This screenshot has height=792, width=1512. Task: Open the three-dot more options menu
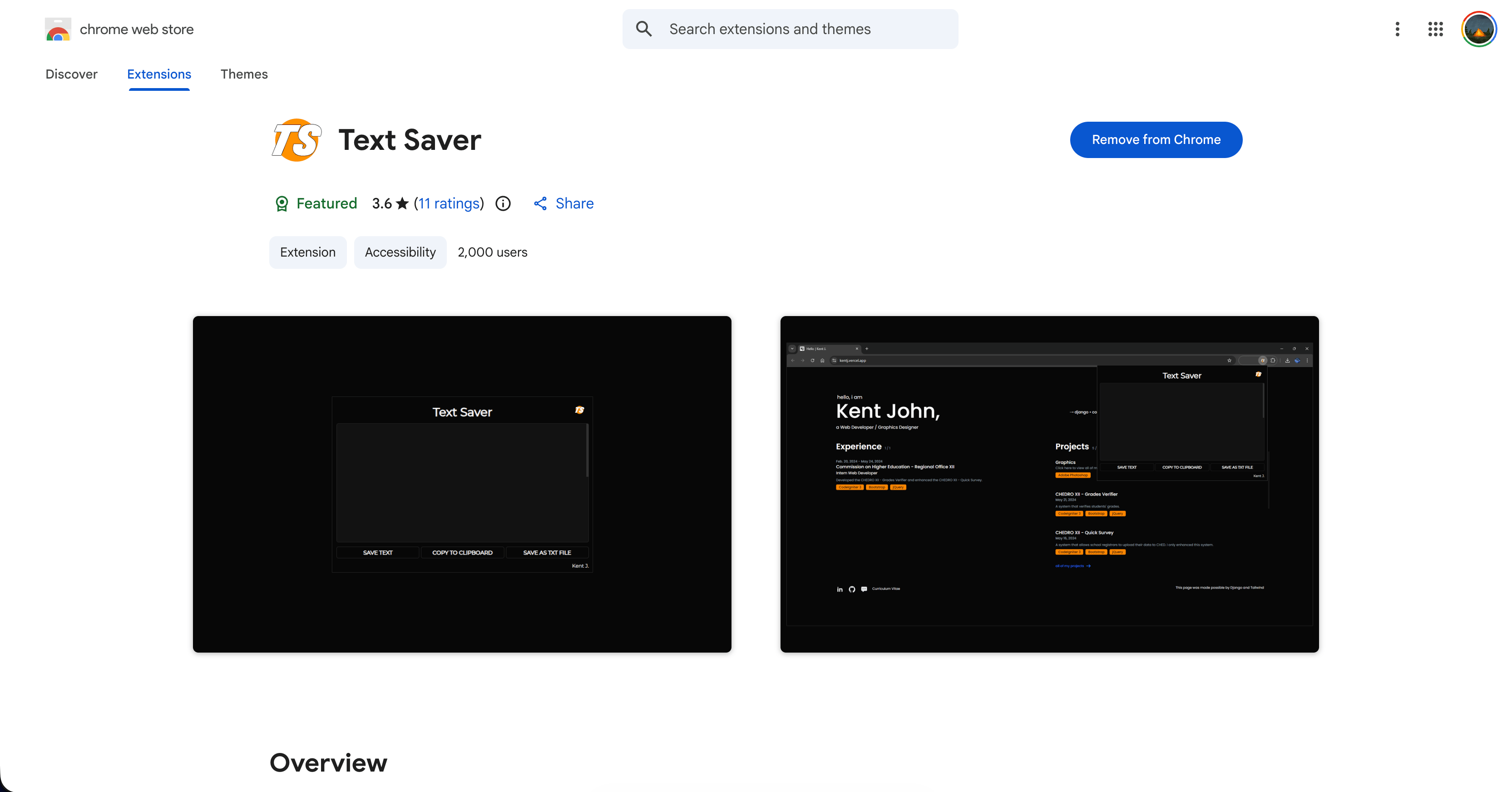click(1398, 29)
